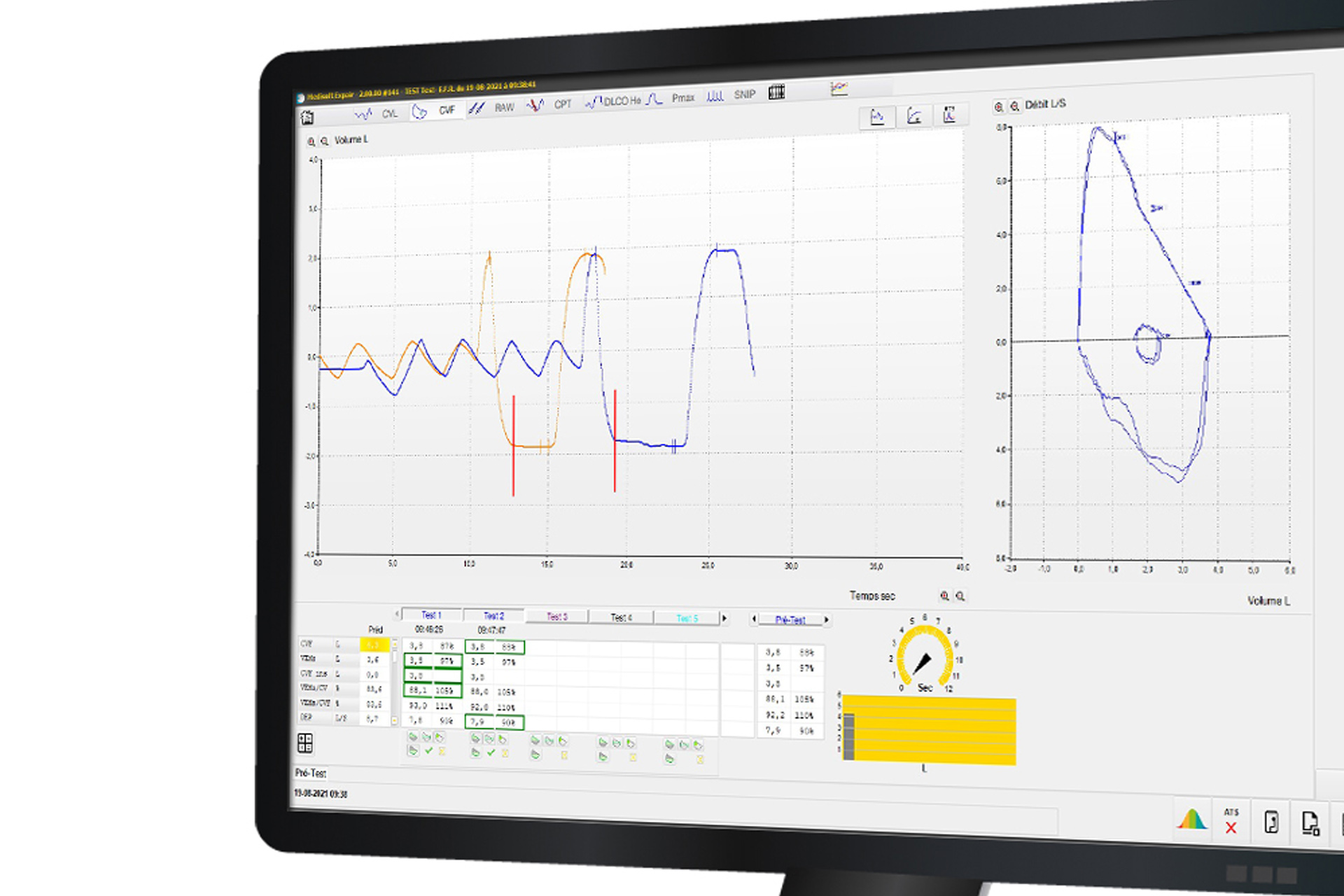1344x896 pixels.
Task: Open the report document icon at bottom right
Action: coord(1310,823)
